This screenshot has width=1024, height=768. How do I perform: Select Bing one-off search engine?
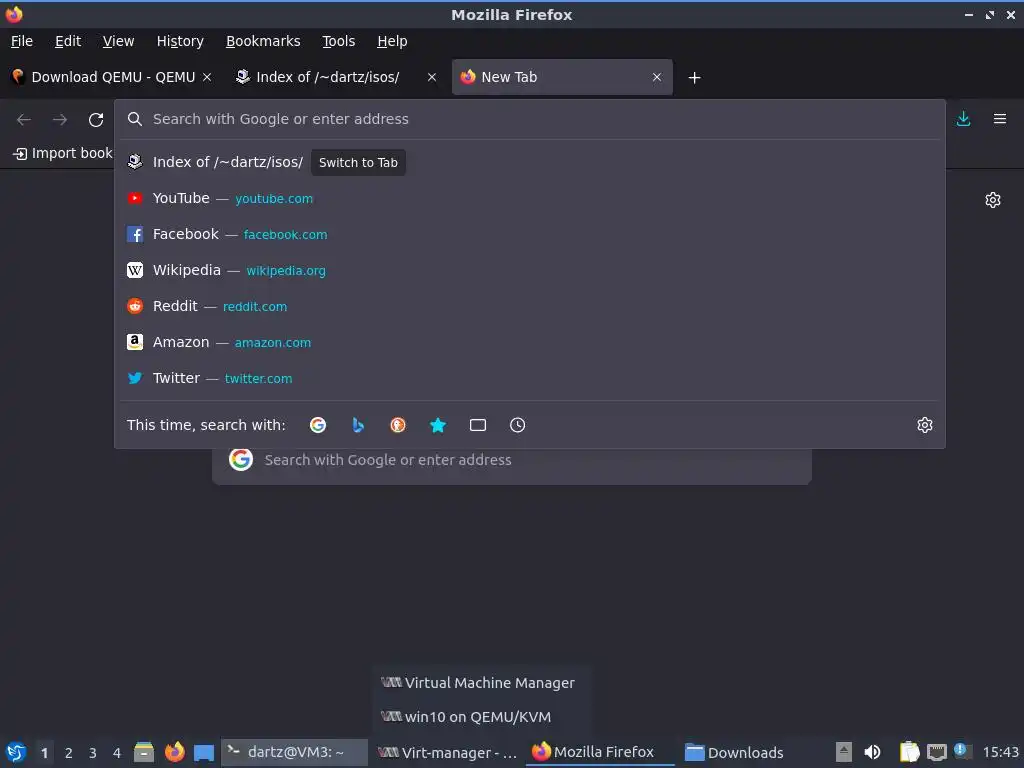coord(358,425)
